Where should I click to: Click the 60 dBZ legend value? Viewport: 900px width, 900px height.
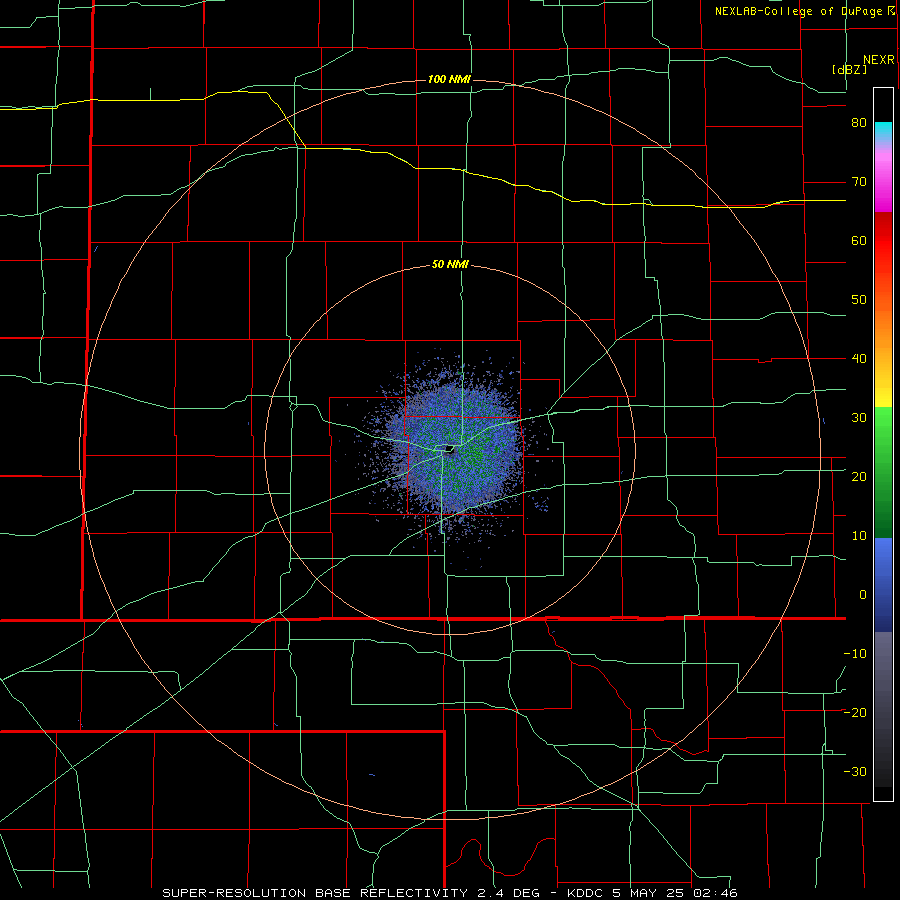[x=859, y=240]
